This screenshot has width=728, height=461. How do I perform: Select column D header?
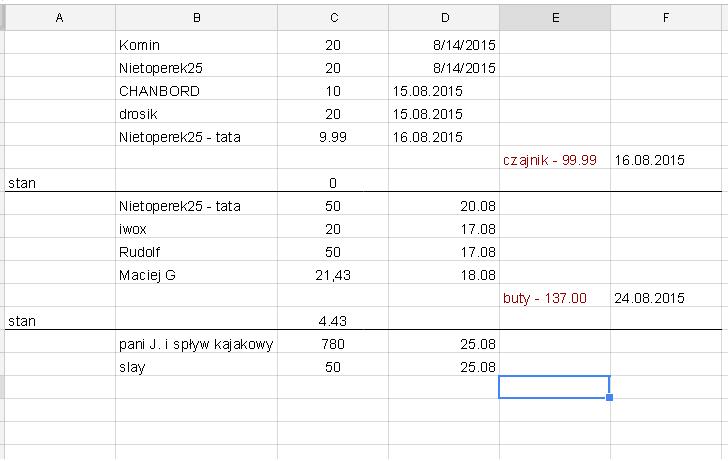point(444,18)
